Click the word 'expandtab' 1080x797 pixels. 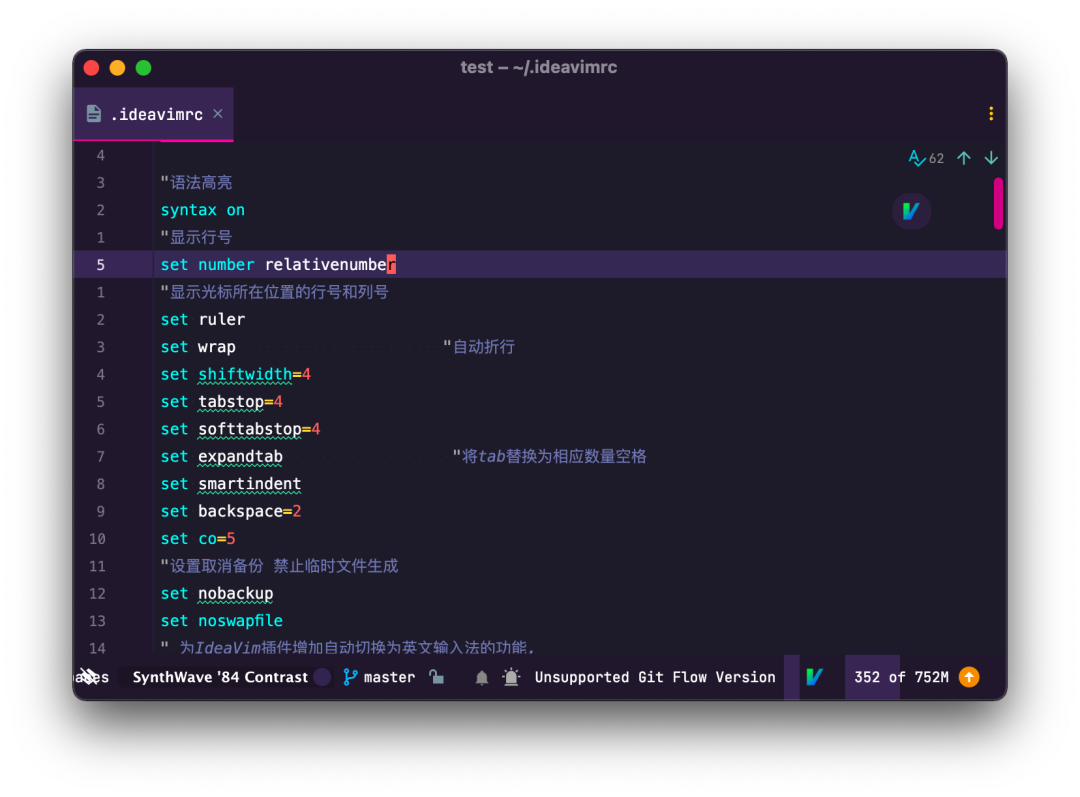240,457
